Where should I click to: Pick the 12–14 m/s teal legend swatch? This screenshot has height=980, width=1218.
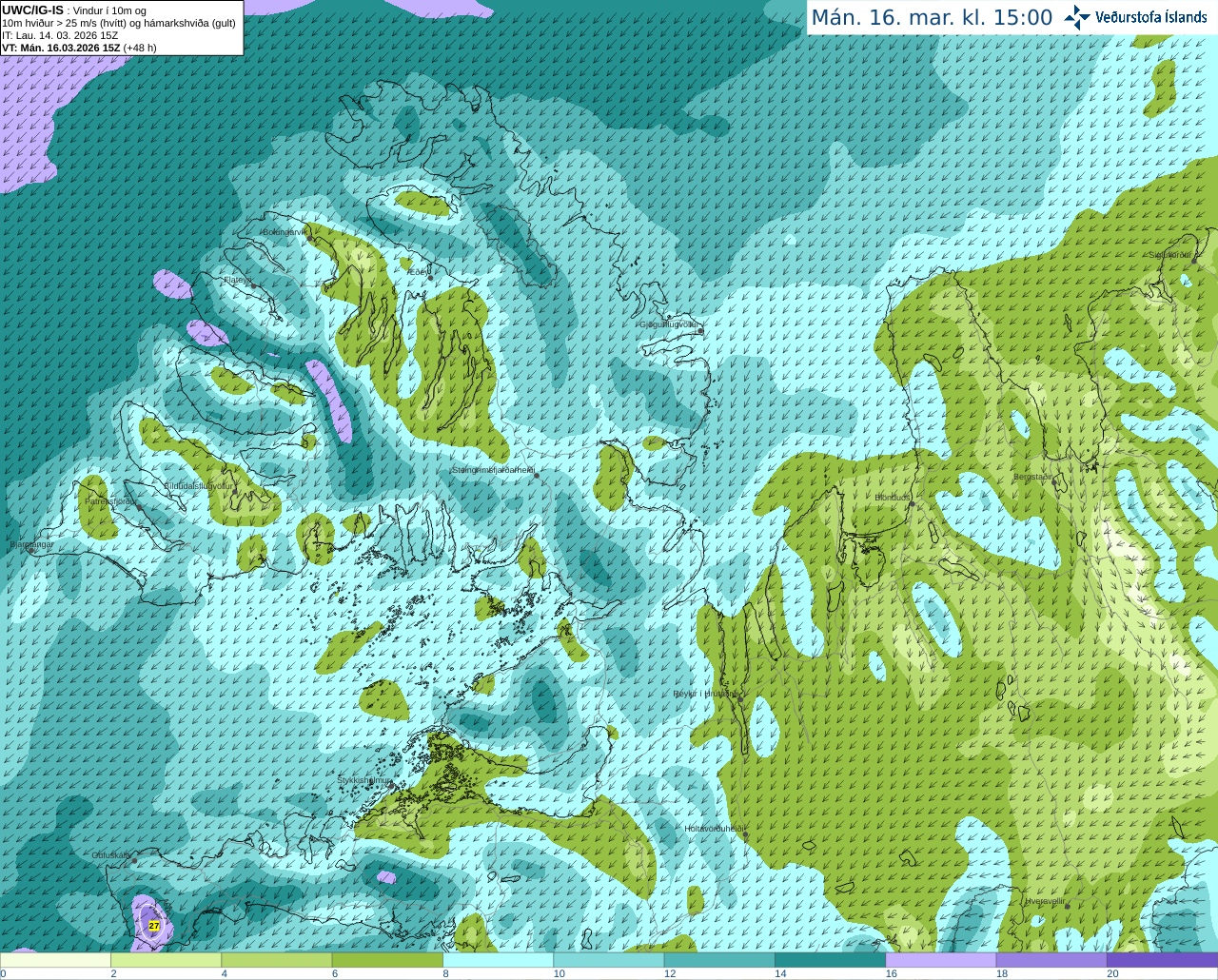point(719,960)
